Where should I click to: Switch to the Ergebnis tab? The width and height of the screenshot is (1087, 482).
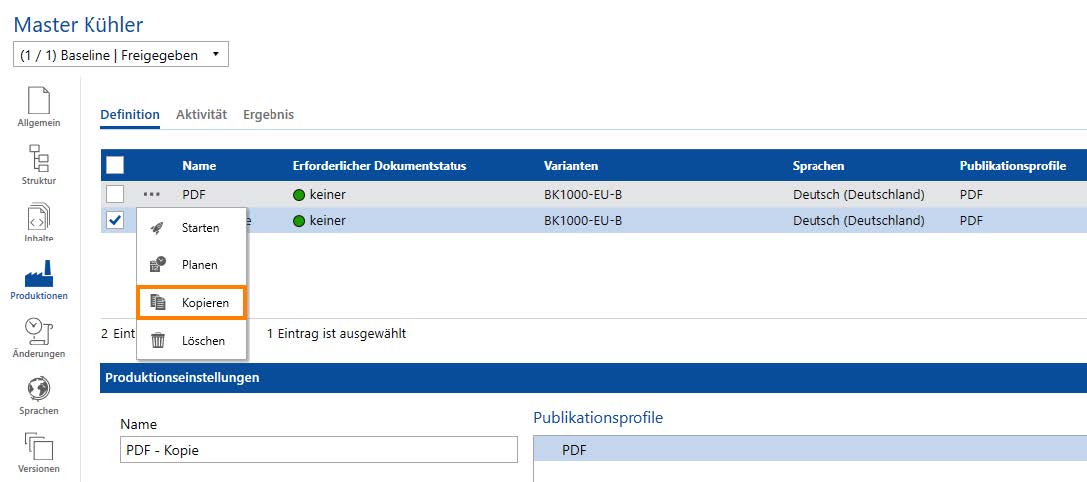268,115
